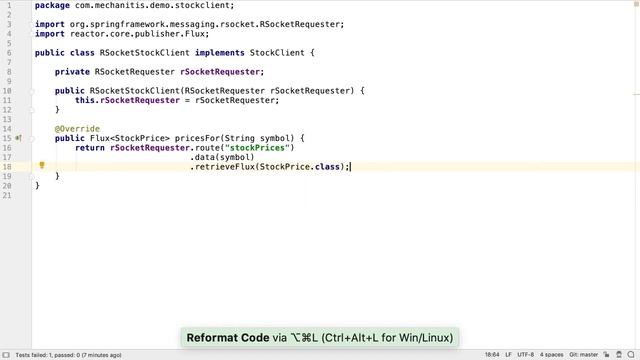Click fold end marker on line 12

click(x=32, y=110)
